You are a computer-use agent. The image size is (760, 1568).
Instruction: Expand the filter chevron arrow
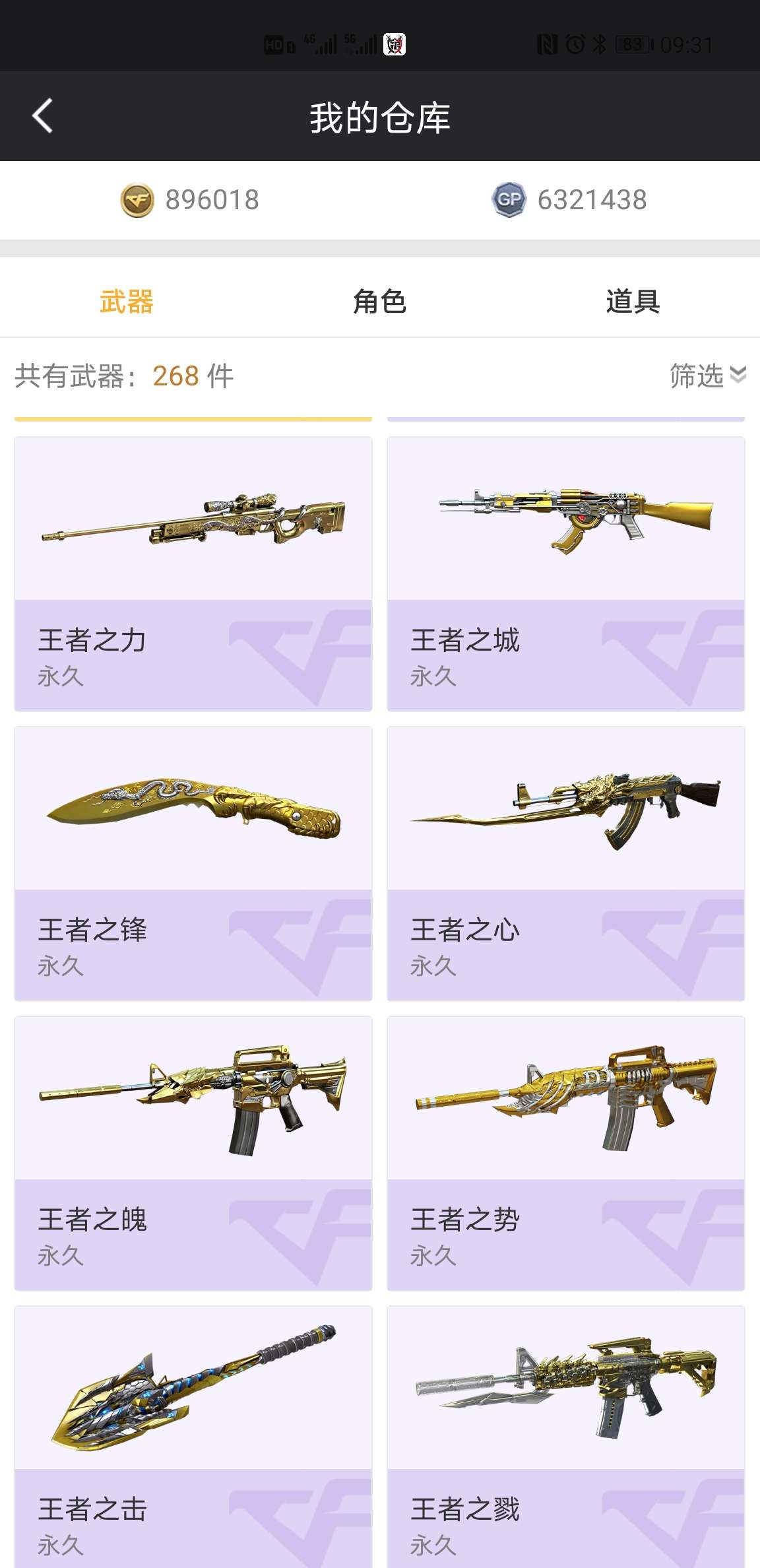pos(738,375)
